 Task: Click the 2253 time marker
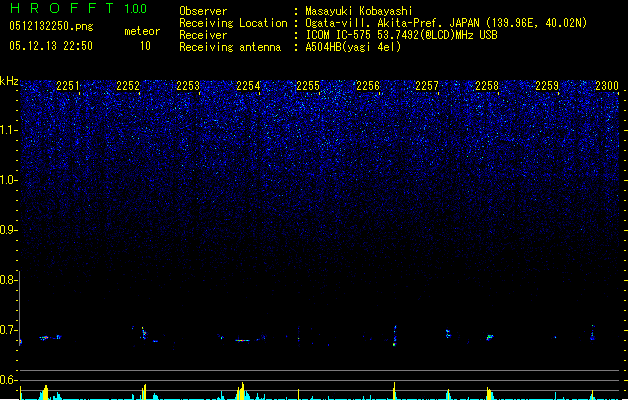188,86
